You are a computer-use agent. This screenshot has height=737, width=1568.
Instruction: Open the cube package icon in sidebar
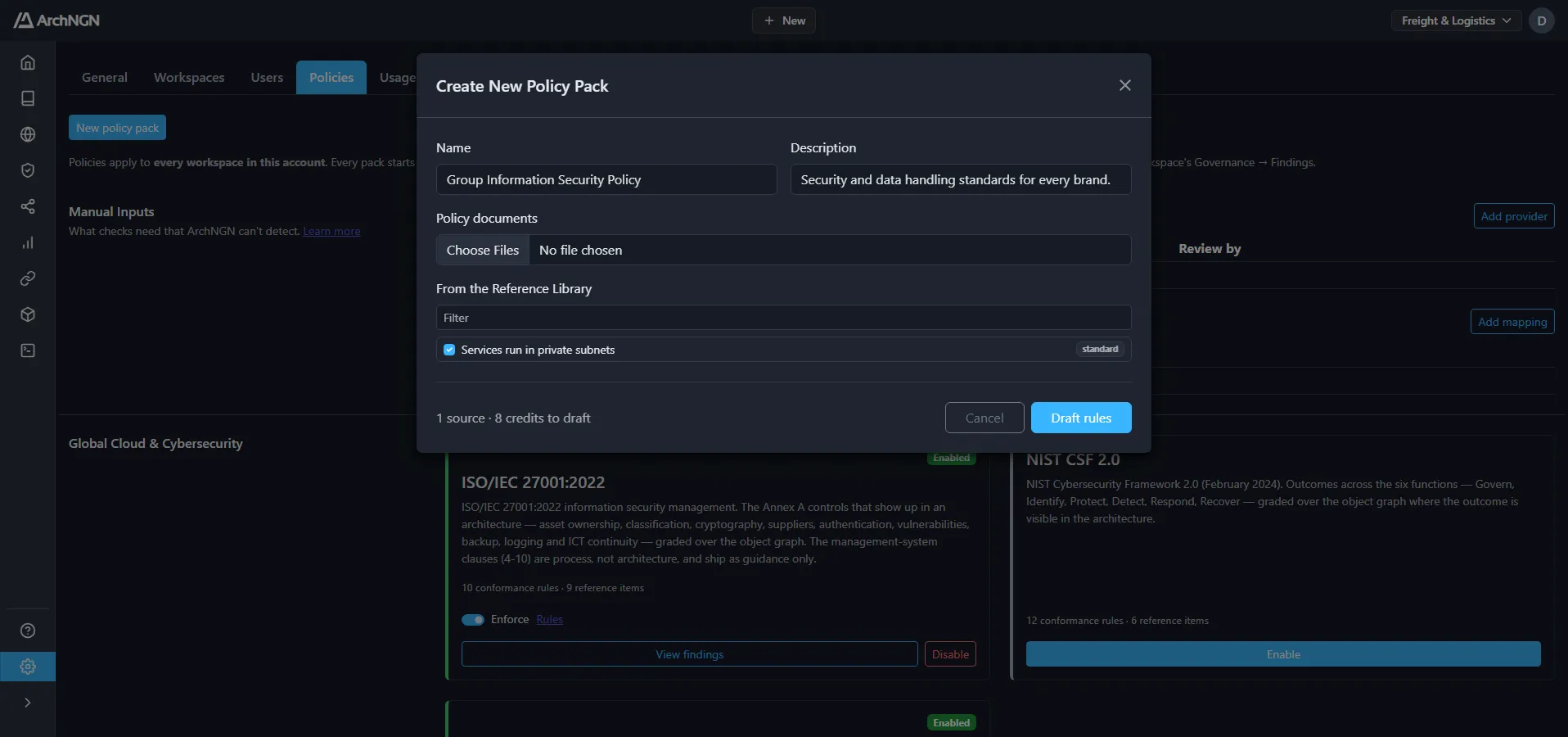(x=28, y=314)
